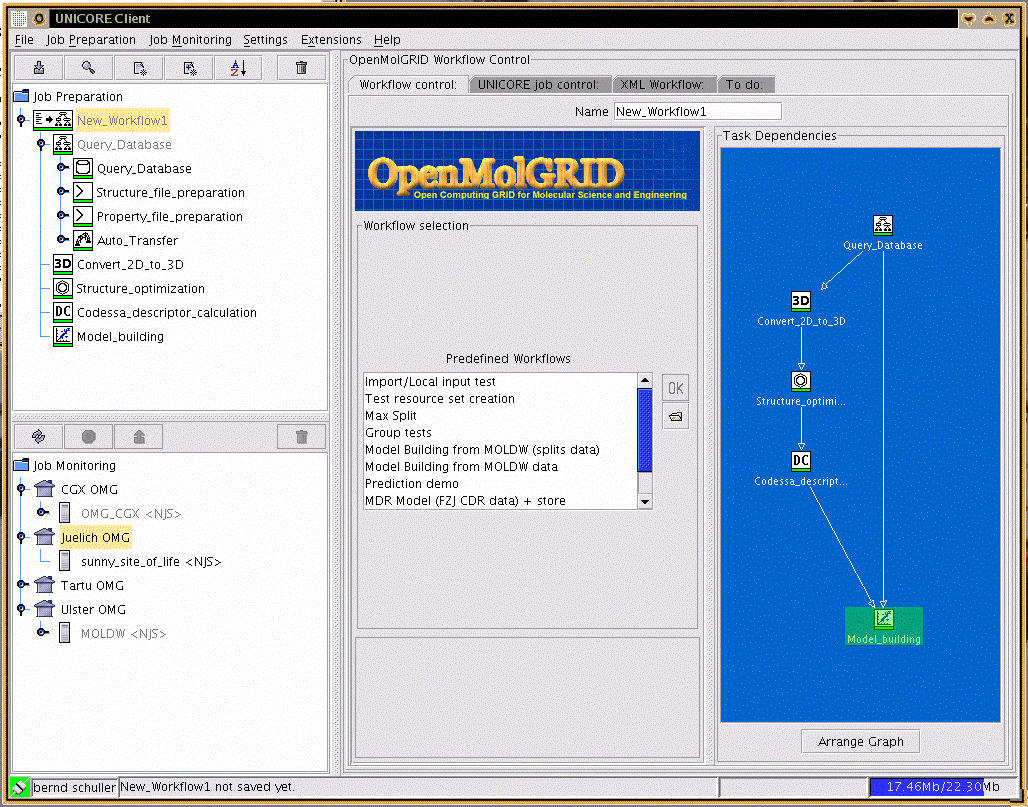Select 'Test resource set creation' workflow
This screenshot has height=807, width=1028.
click(x=501, y=399)
